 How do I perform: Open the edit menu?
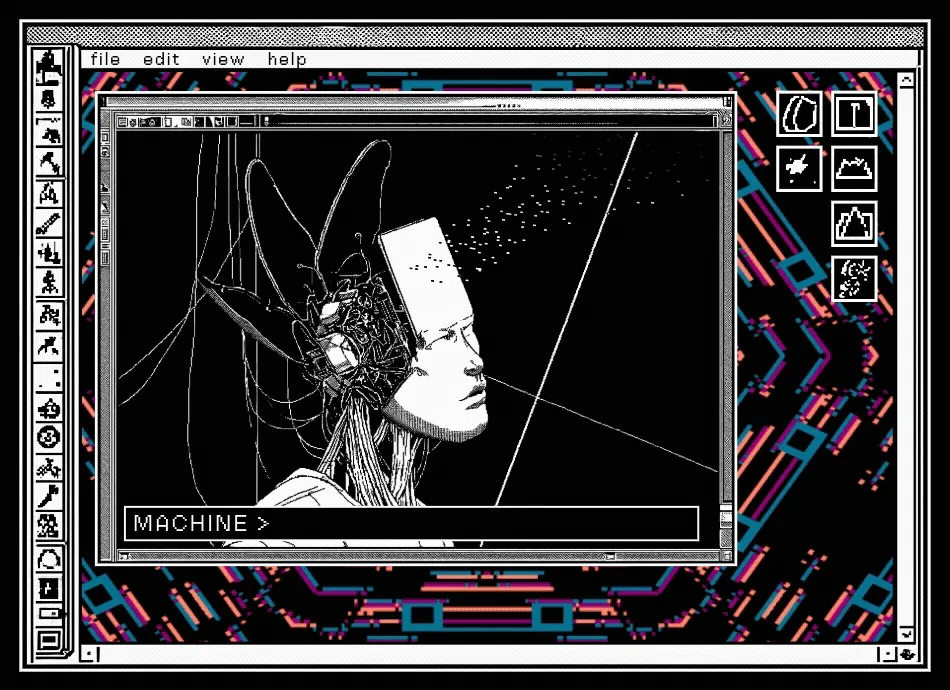click(x=161, y=59)
